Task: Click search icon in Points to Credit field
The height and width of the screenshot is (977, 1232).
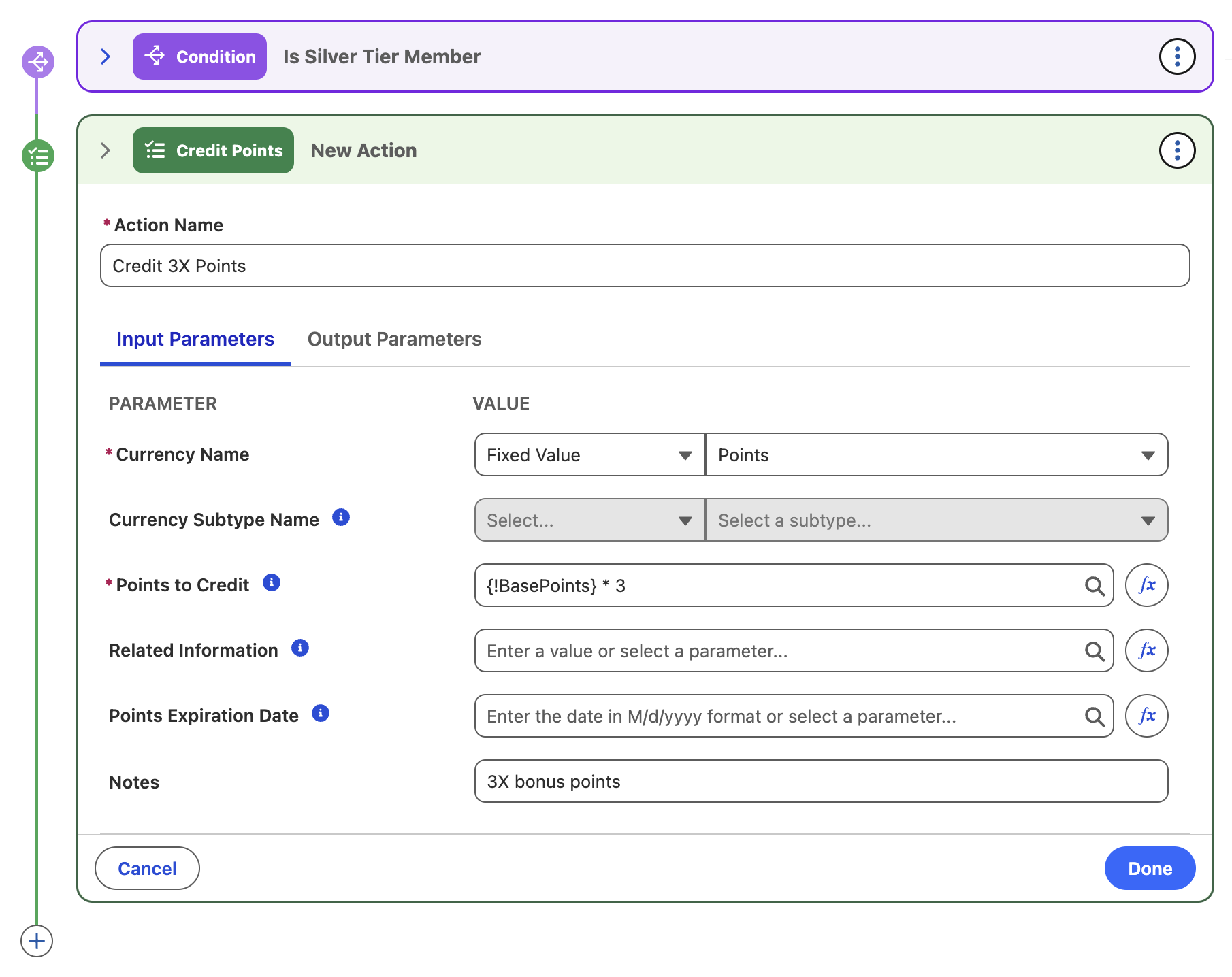Action: tap(1095, 586)
